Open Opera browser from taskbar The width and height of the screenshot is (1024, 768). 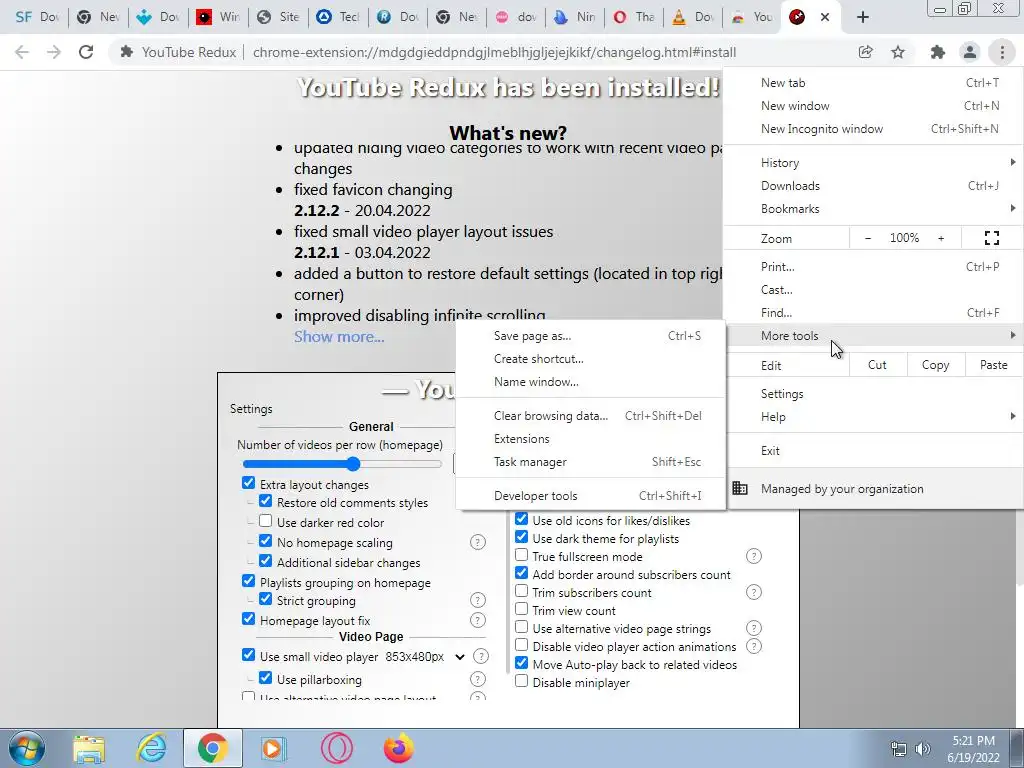pyautogui.click(x=337, y=748)
